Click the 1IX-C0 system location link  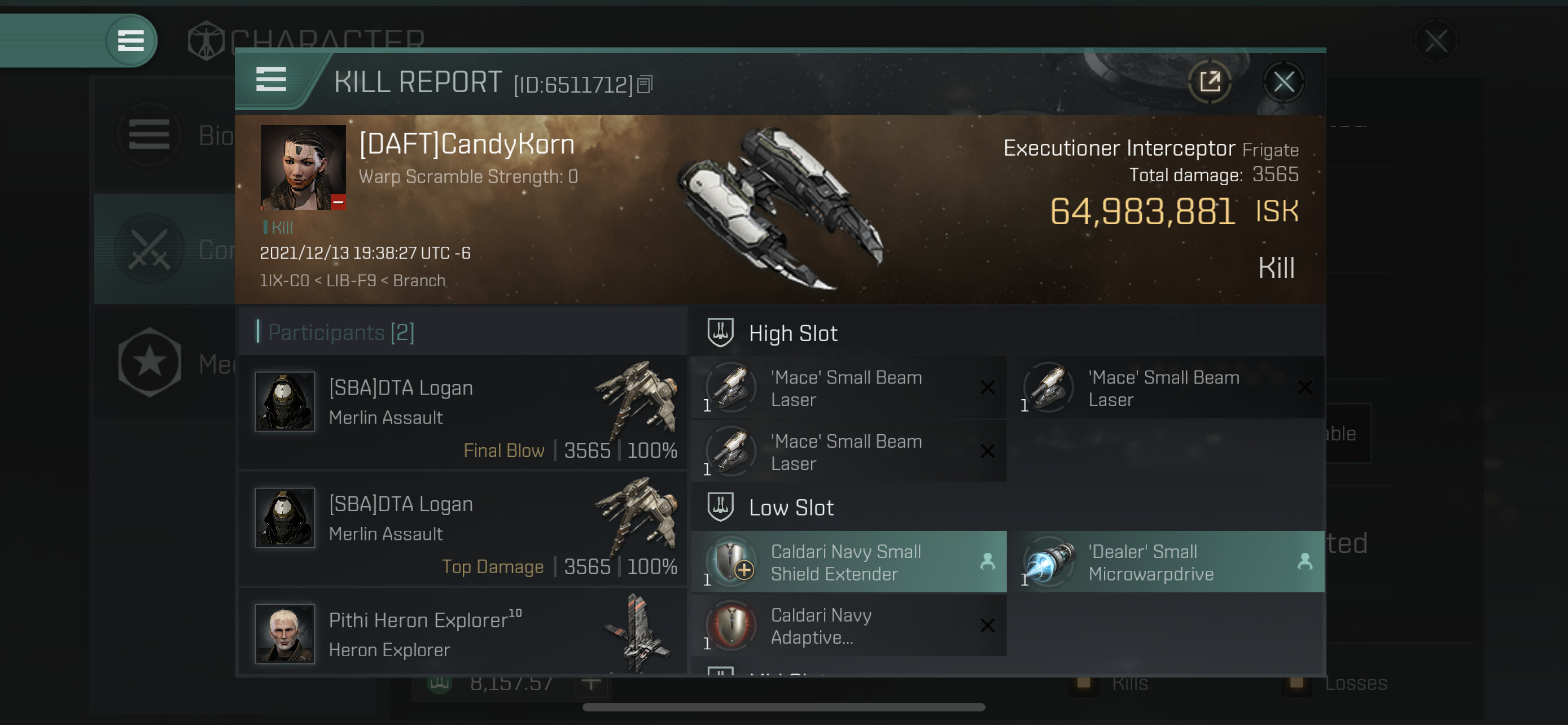coord(284,281)
